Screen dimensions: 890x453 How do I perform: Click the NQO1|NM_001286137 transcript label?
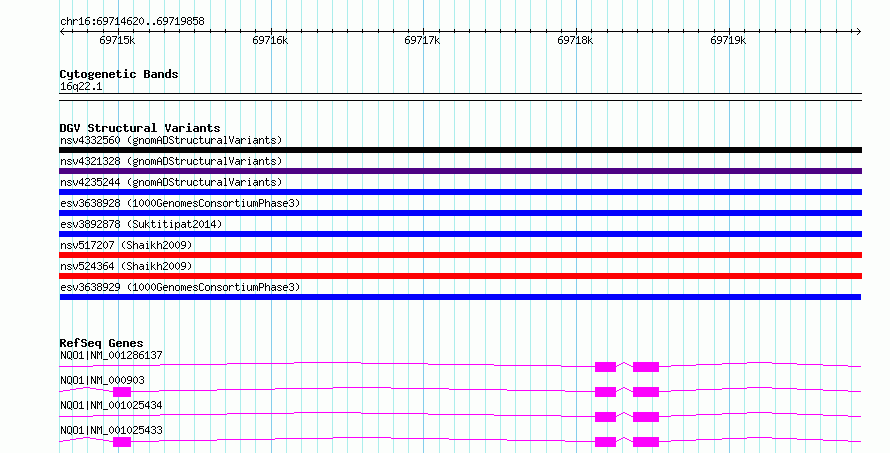(x=111, y=355)
